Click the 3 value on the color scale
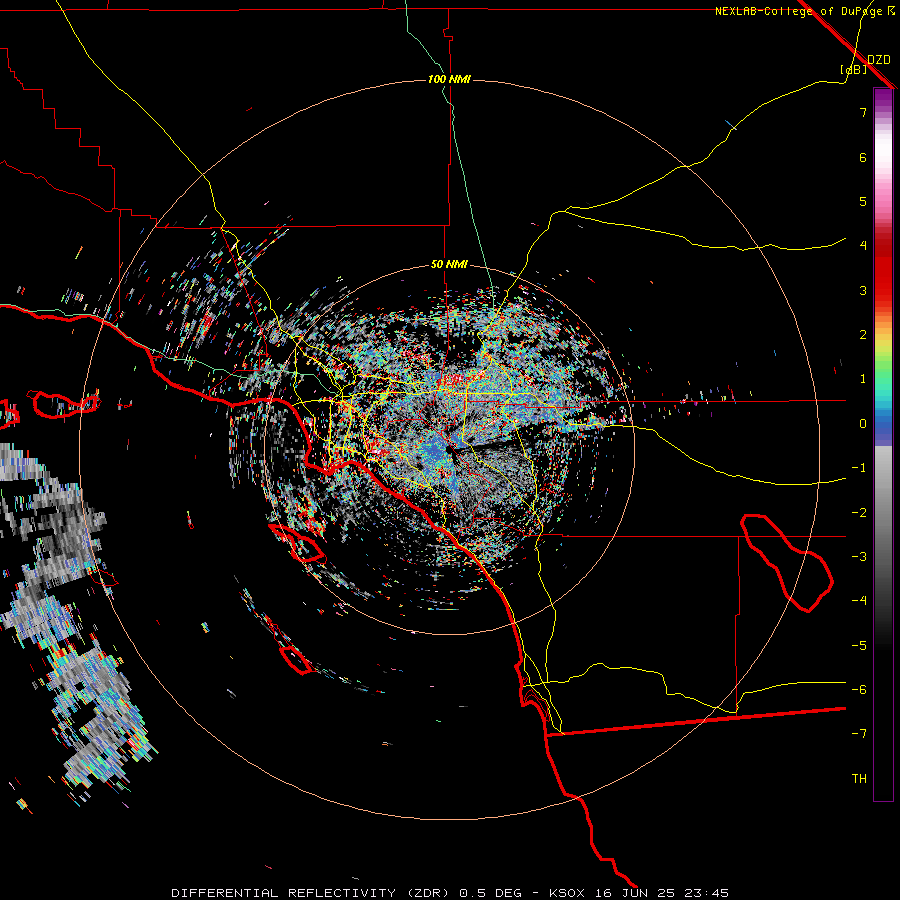This screenshot has height=900, width=900. 863,290
